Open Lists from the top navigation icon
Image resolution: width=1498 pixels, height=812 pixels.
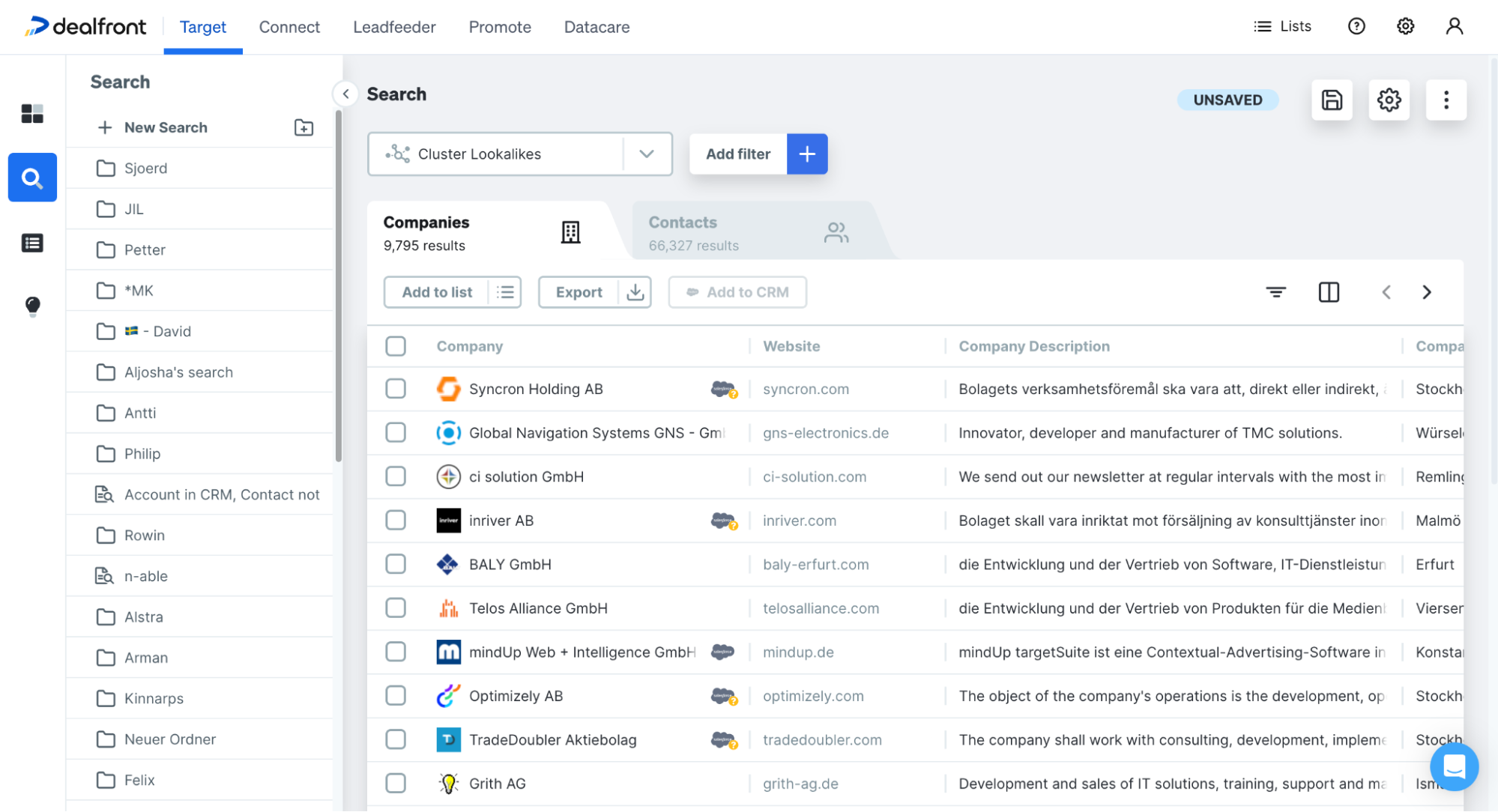[1282, 25]
